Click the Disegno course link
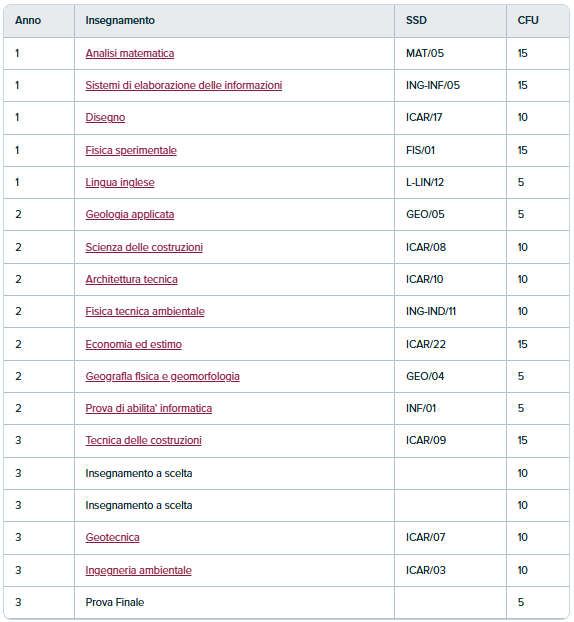574x622 pixels. click(x=105, y=117)
